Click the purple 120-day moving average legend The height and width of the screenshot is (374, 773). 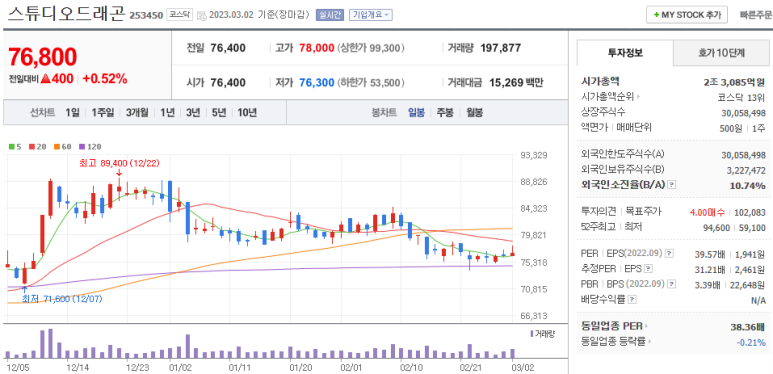[90, 146]
